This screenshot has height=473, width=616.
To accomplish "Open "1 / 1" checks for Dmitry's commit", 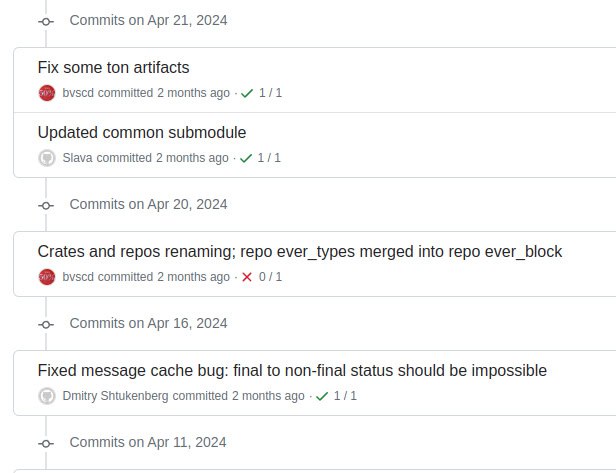I will point(345,396).
